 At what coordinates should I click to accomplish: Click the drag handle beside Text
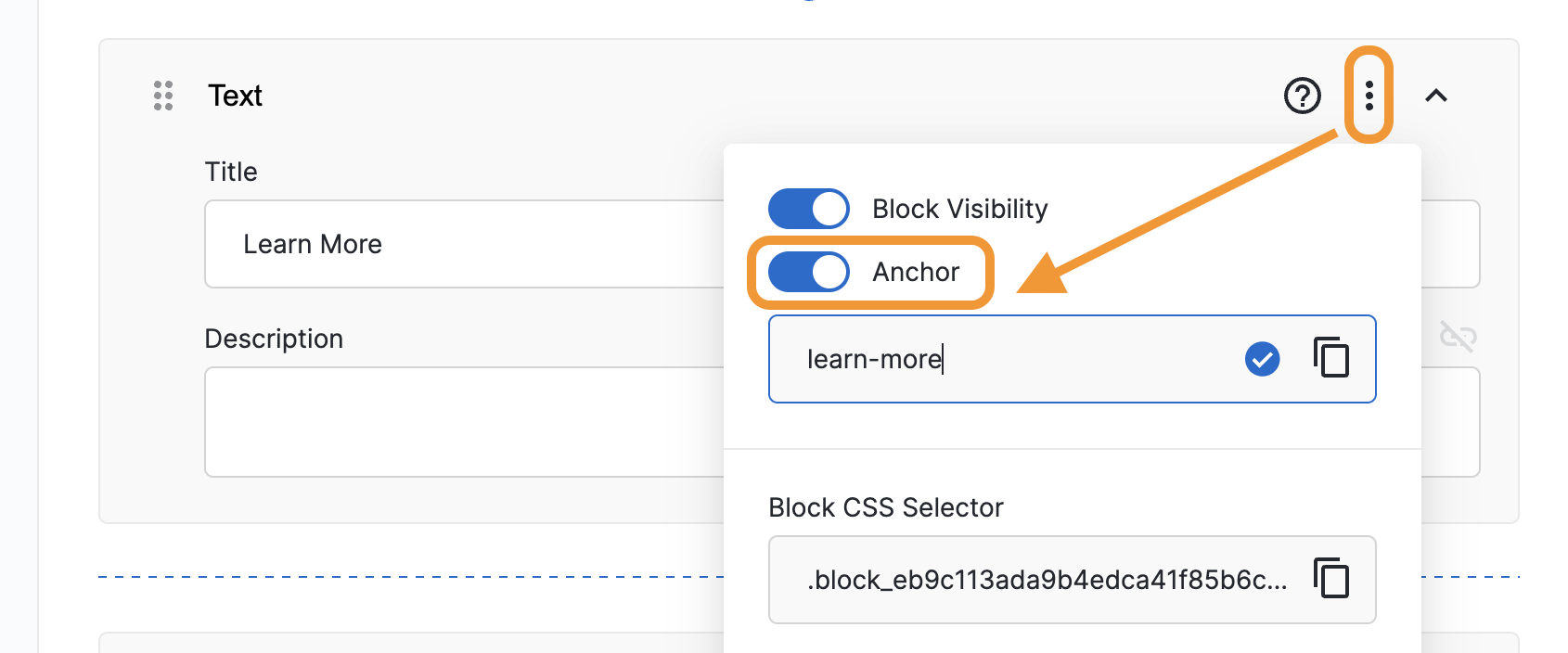point(163,96)
